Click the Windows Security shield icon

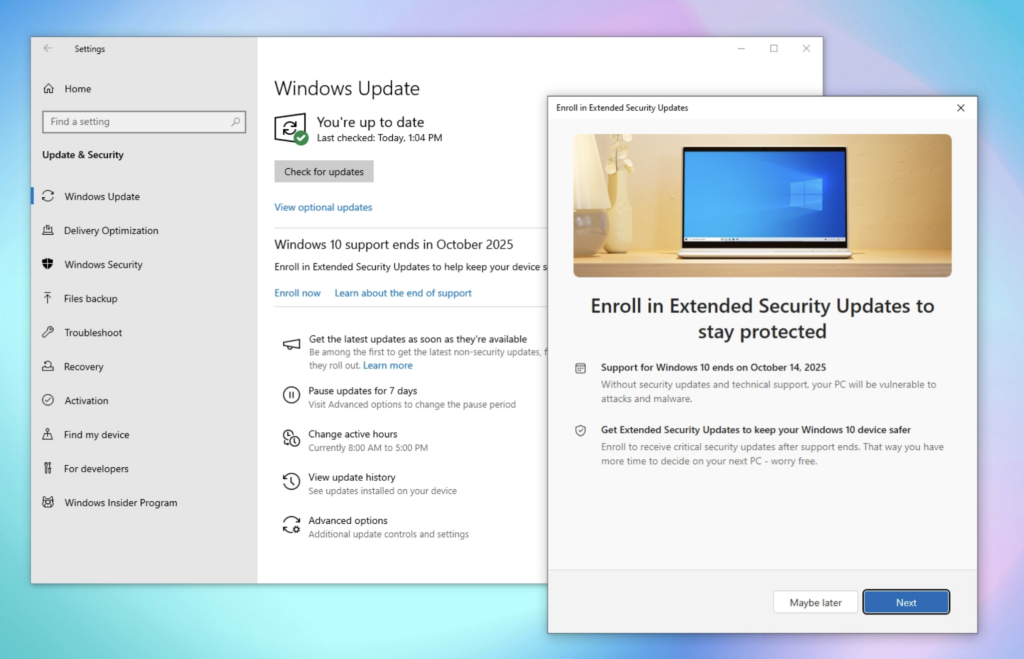pyautogui.click(x=48, y=264)
